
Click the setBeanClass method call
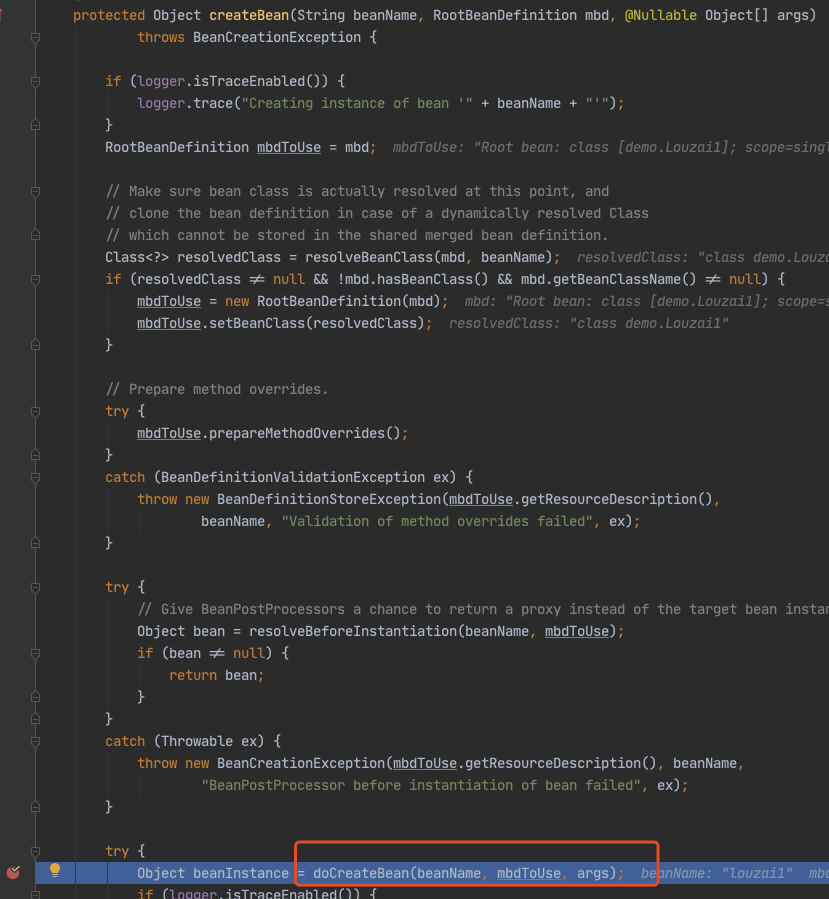pos(257,323)
